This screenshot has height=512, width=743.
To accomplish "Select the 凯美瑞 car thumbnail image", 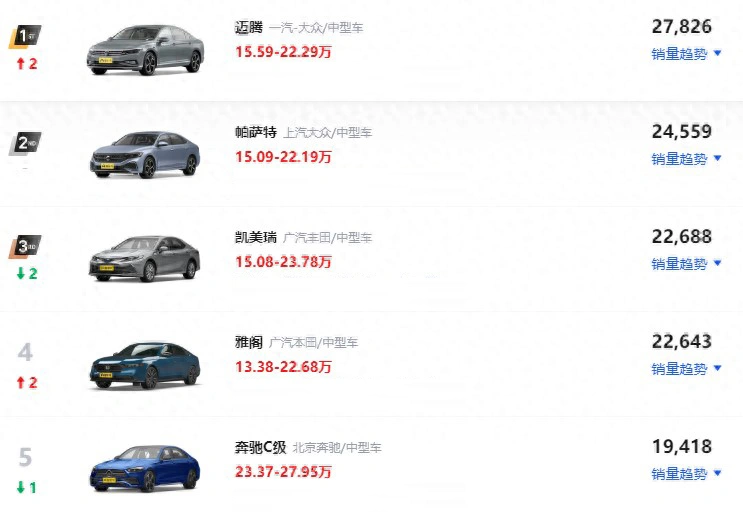I will [x=145, y=258].
